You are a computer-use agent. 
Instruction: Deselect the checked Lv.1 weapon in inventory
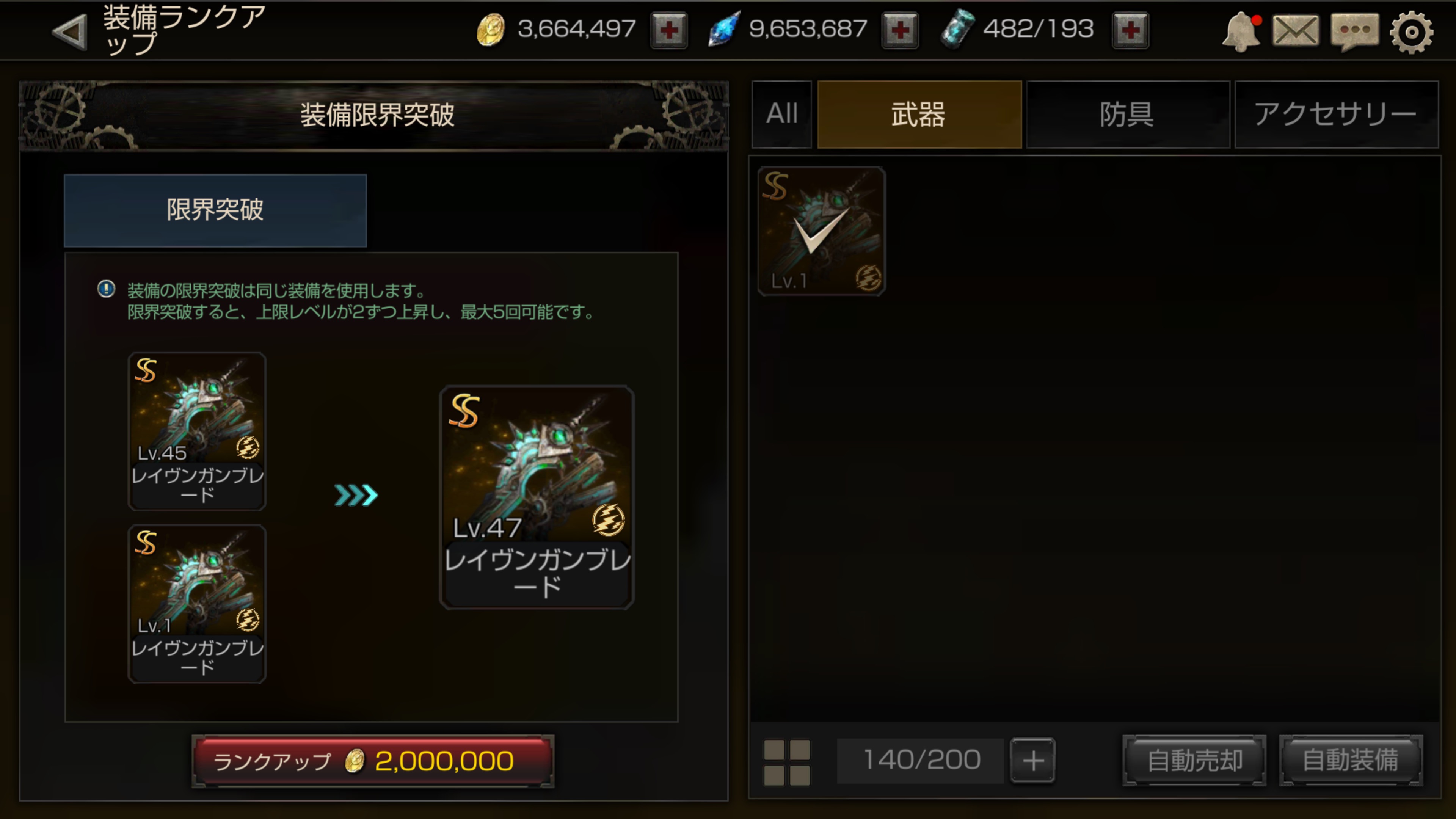point(821,231)
